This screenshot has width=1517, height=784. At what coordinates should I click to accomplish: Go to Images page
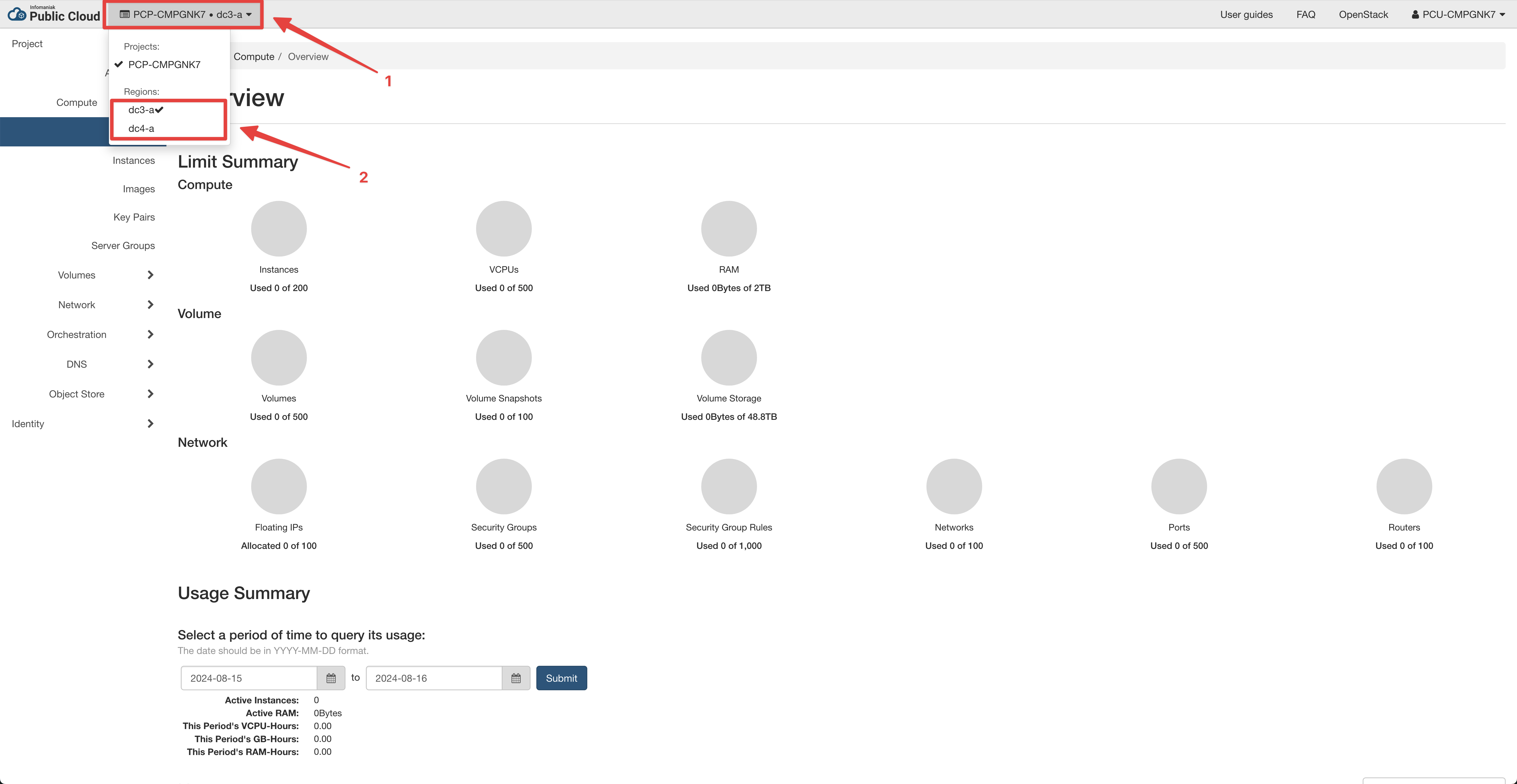pyautogui.click(x=139, y=189)
